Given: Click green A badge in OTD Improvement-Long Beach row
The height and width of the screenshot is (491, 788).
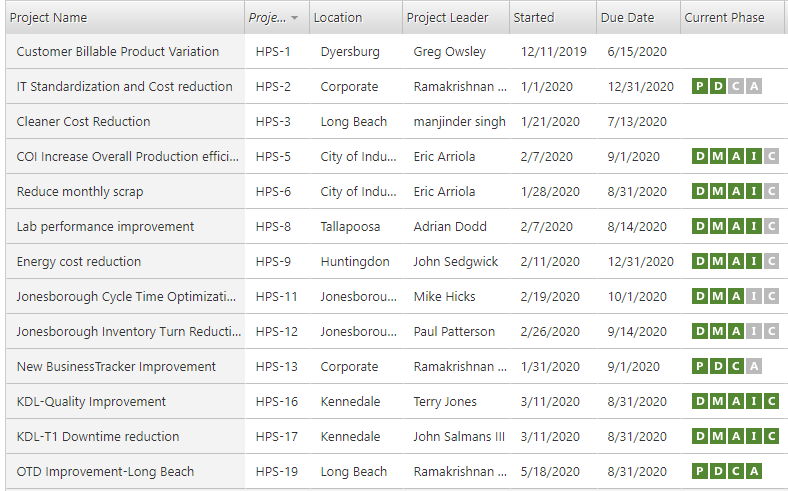Looking at the screenshot, I should coord(754,471).
